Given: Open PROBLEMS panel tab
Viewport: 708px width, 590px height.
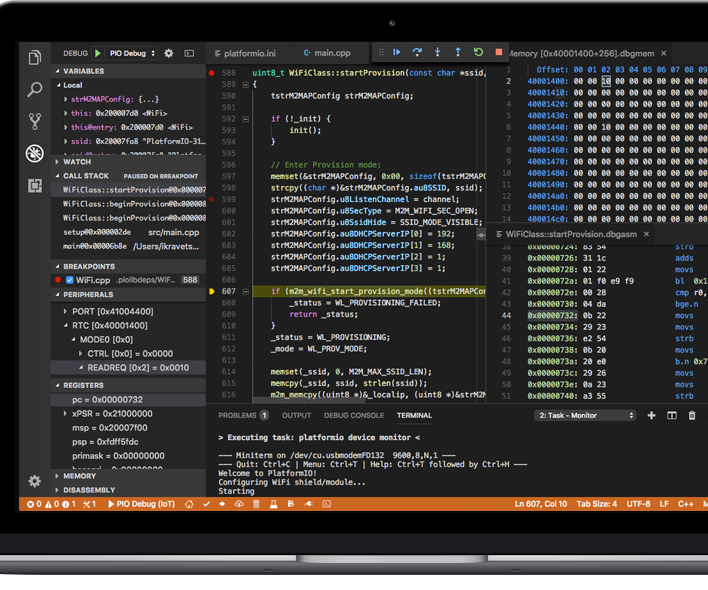Looking at the screenshot, I should [243, 415].
